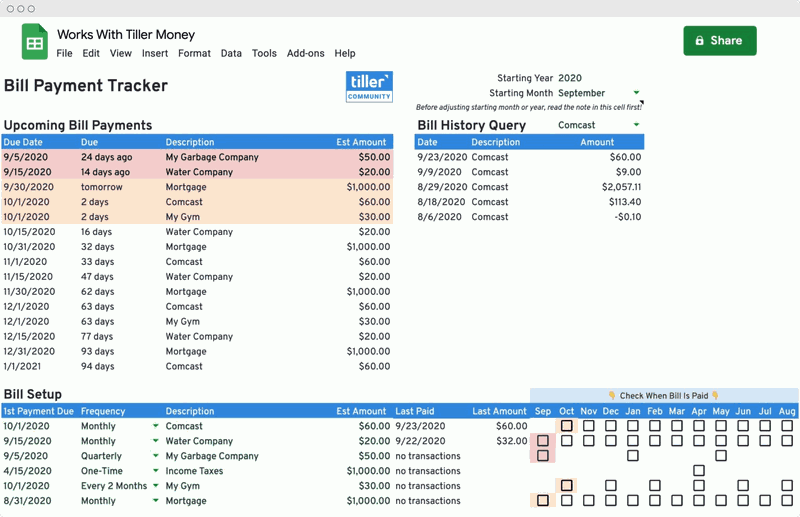800x517 pixels.
Task: Check the Jan box for My Garbage Company
Action: [x=633, y=456]
